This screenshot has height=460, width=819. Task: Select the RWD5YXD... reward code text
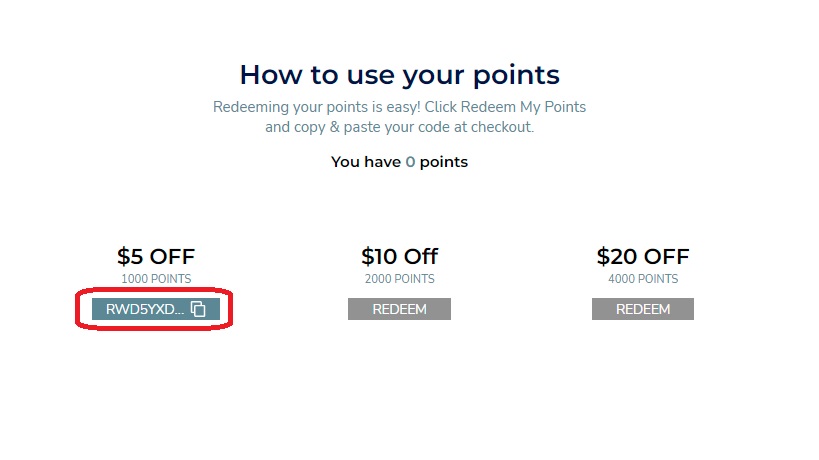[x=145, y=309]
